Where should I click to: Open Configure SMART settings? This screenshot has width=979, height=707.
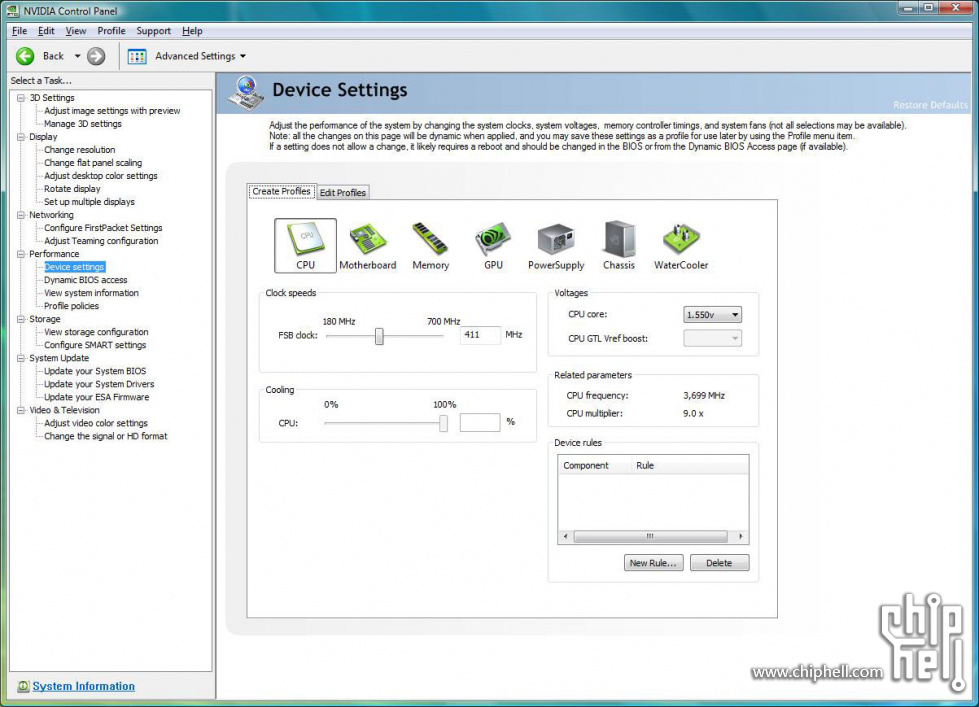pos(95,345)
